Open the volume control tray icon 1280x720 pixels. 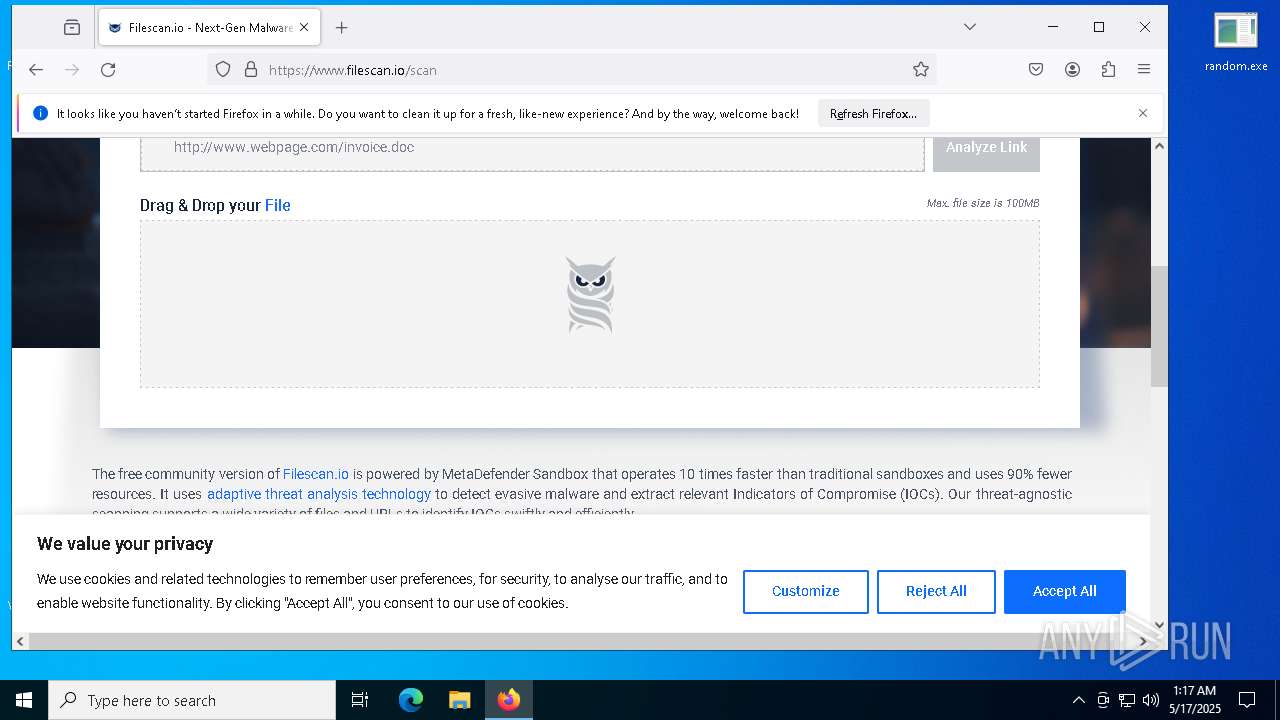pos(1151,700)
